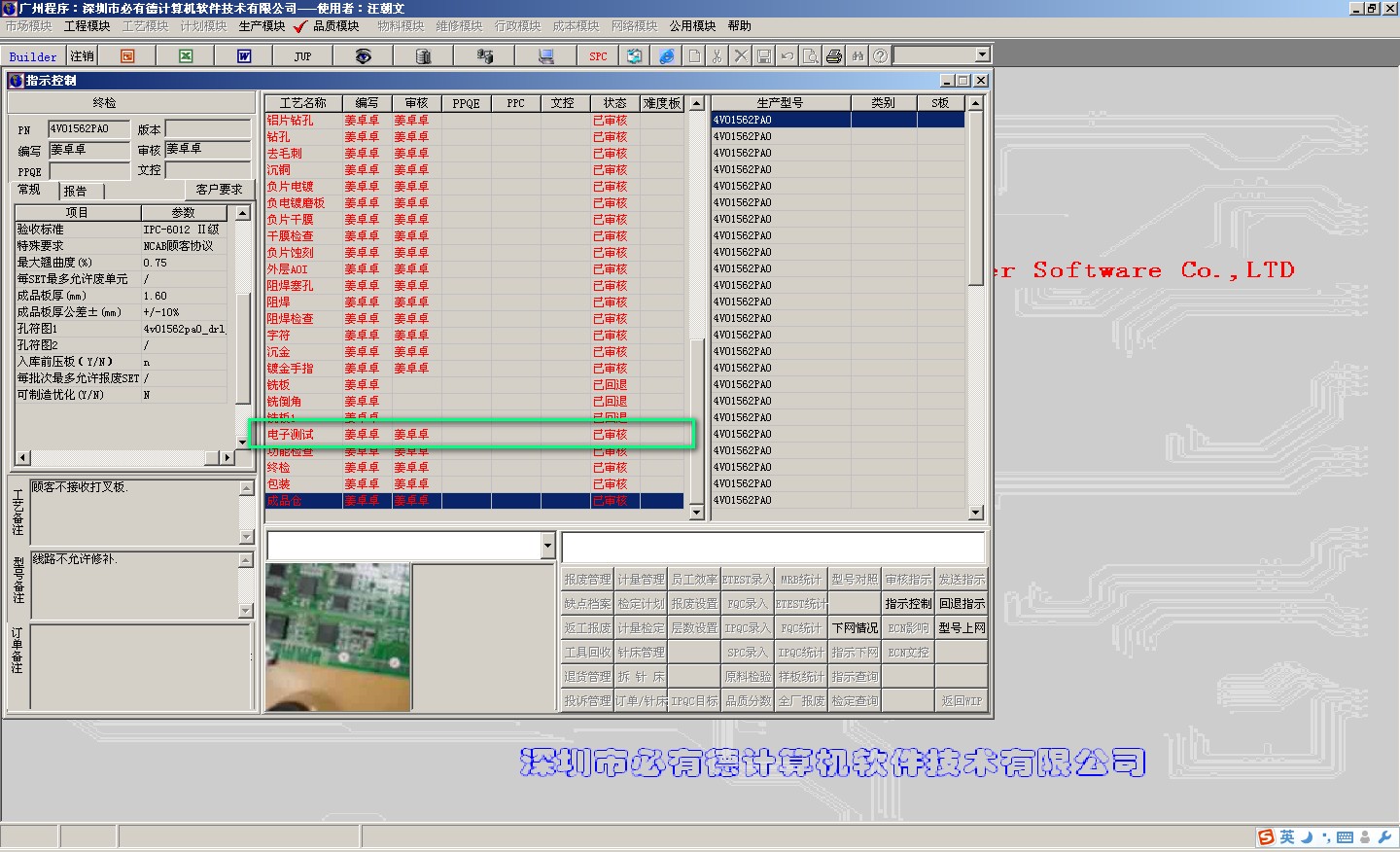The image size is (1400, 852).
Task: Click the 难度板 column header
Action: coord(661,103)
